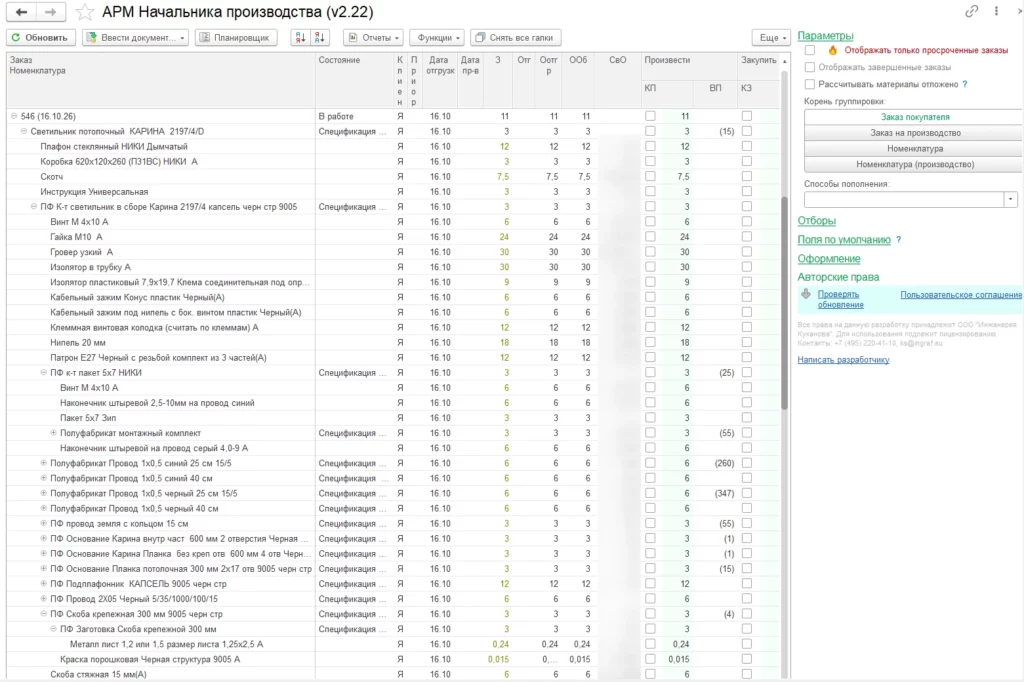Viewport: 1024px width, 682px height.
Task: Open help for Рассчитывать материалы отложено
Action: click(965, 84)
